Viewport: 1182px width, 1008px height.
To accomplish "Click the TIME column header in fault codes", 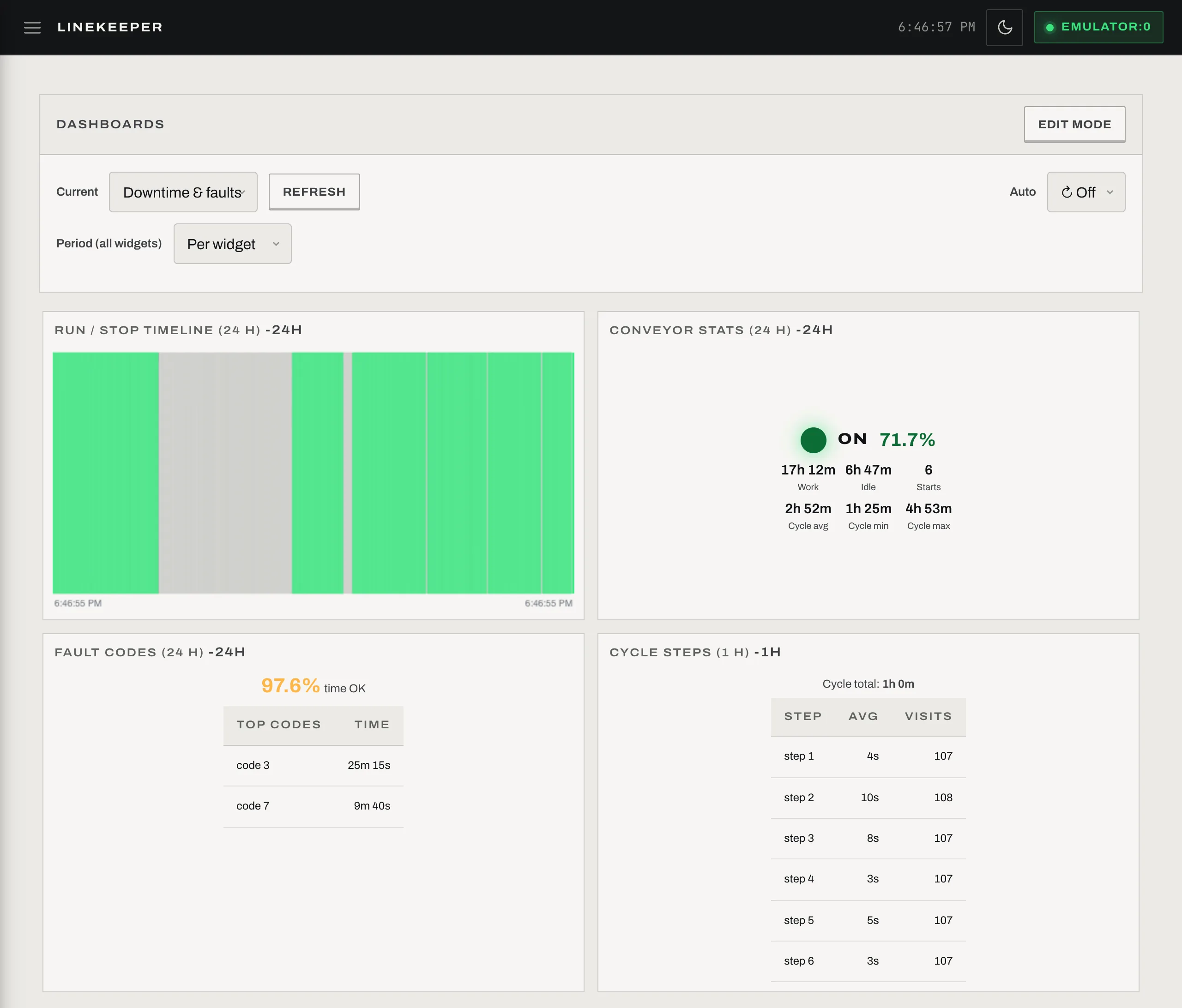I will (372, 725).
